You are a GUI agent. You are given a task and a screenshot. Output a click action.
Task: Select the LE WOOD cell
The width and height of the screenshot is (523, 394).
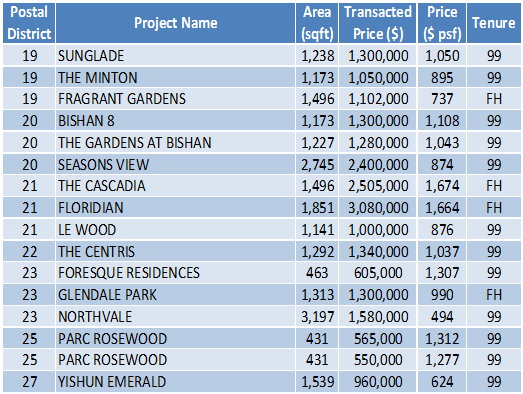tap(175, 230)
